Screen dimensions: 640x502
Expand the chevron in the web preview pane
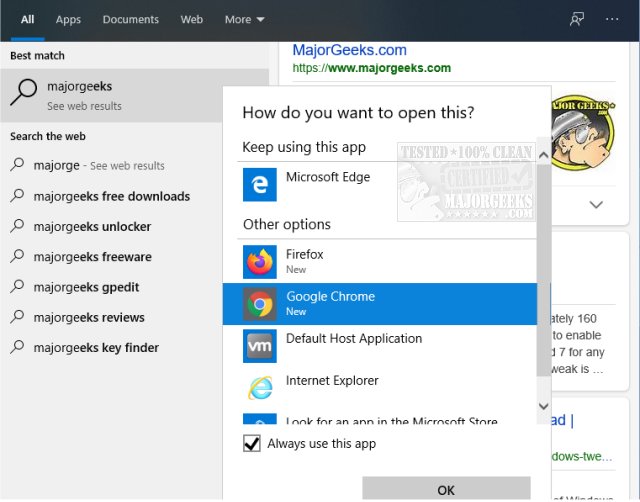(x=596, y=204)
